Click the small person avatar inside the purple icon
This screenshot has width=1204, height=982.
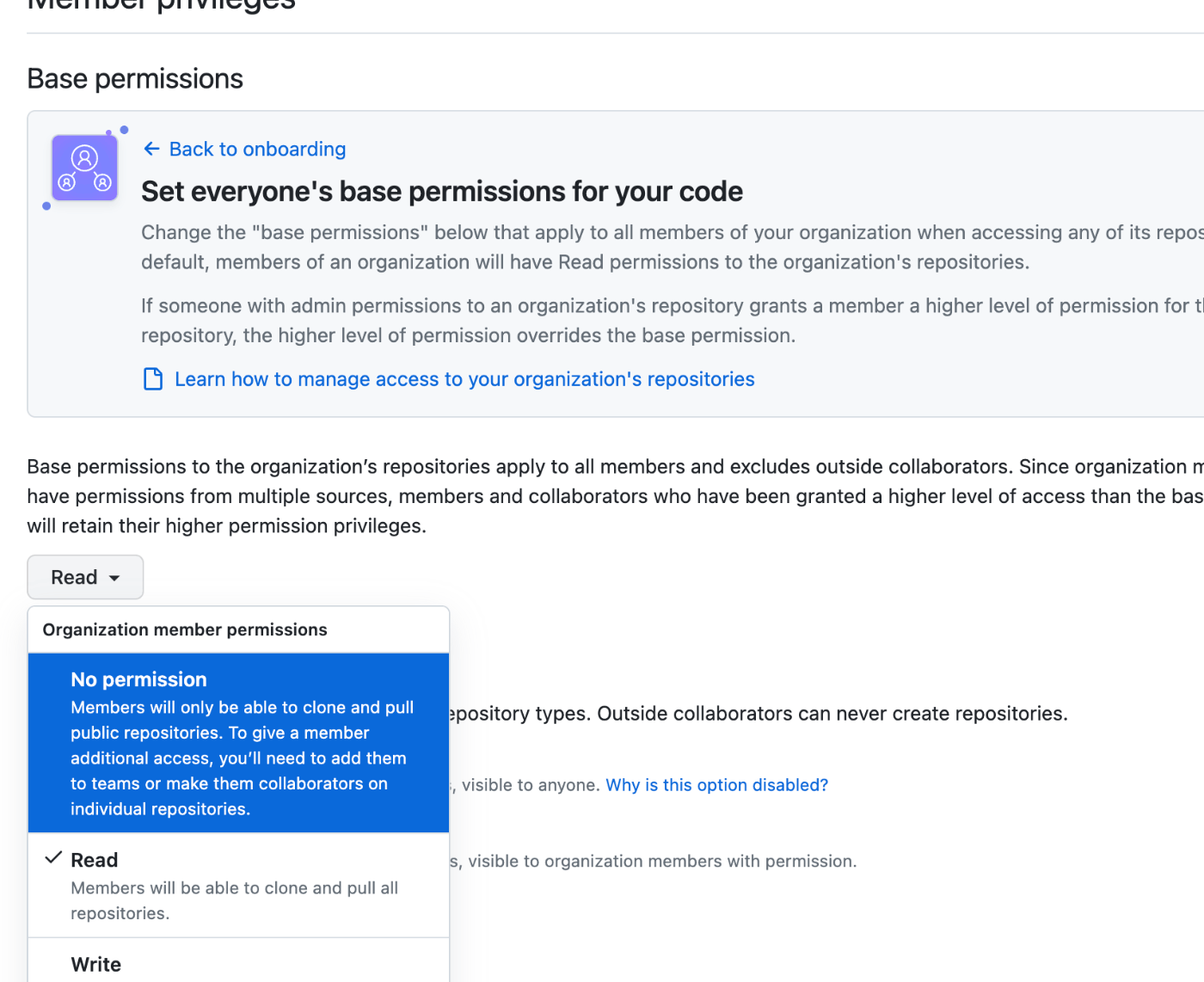coord(83,157)
